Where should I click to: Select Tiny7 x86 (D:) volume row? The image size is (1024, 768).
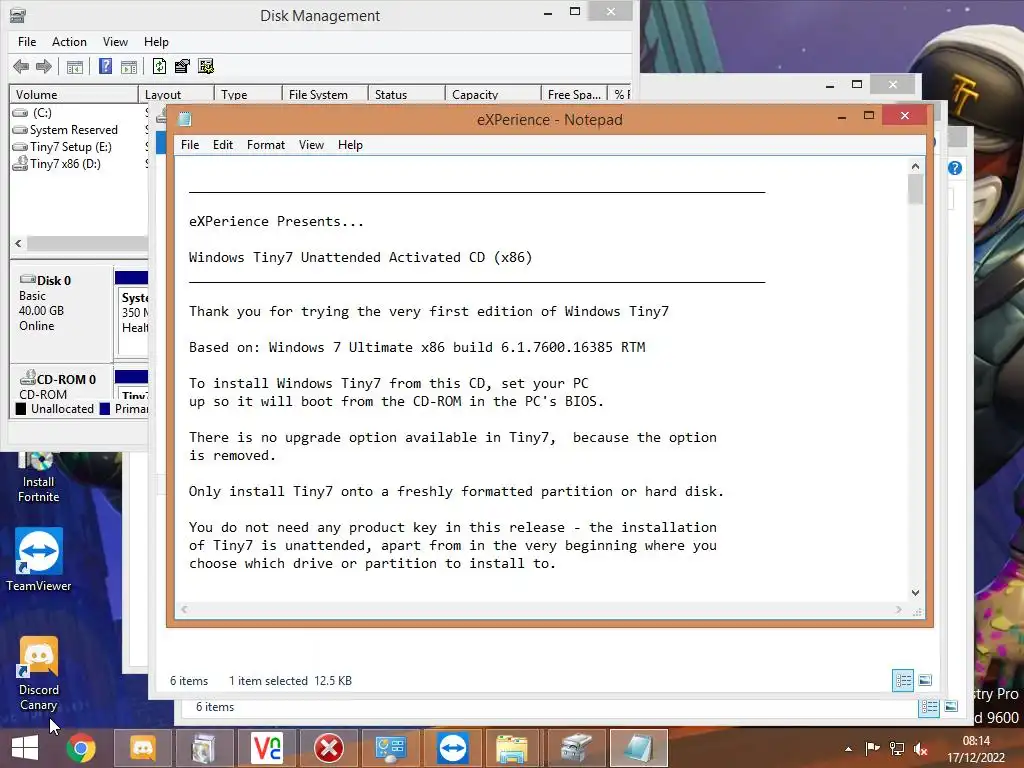pos(78,164)
